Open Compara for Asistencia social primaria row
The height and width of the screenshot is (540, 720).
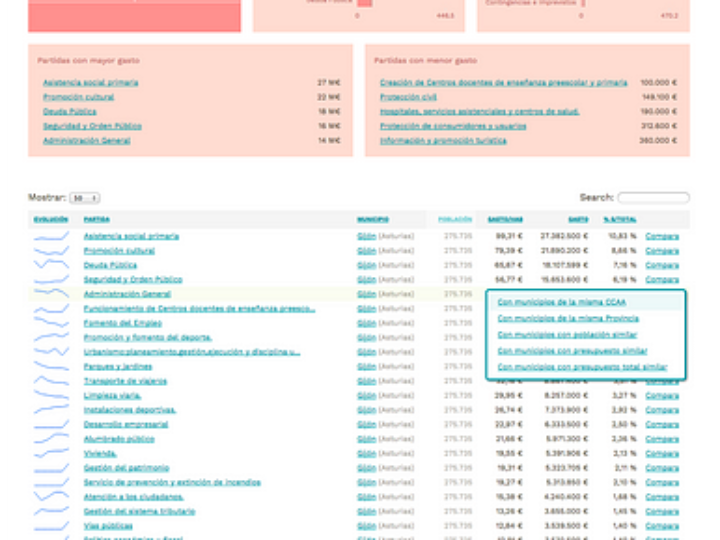[x=662, y=237]
